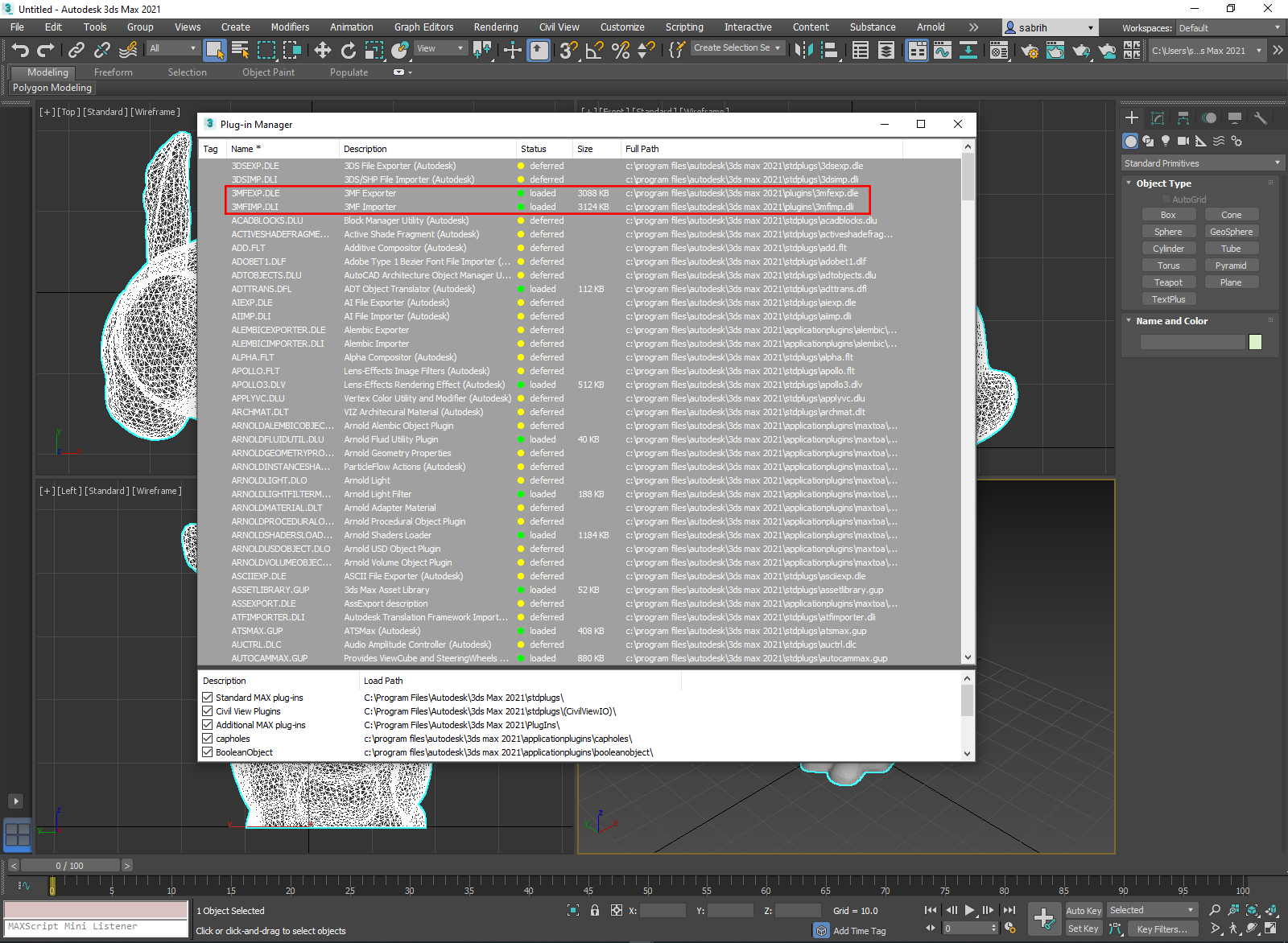Click the Align tool icon
This screenshot has width=1288, height=943.
coord(829,51)
